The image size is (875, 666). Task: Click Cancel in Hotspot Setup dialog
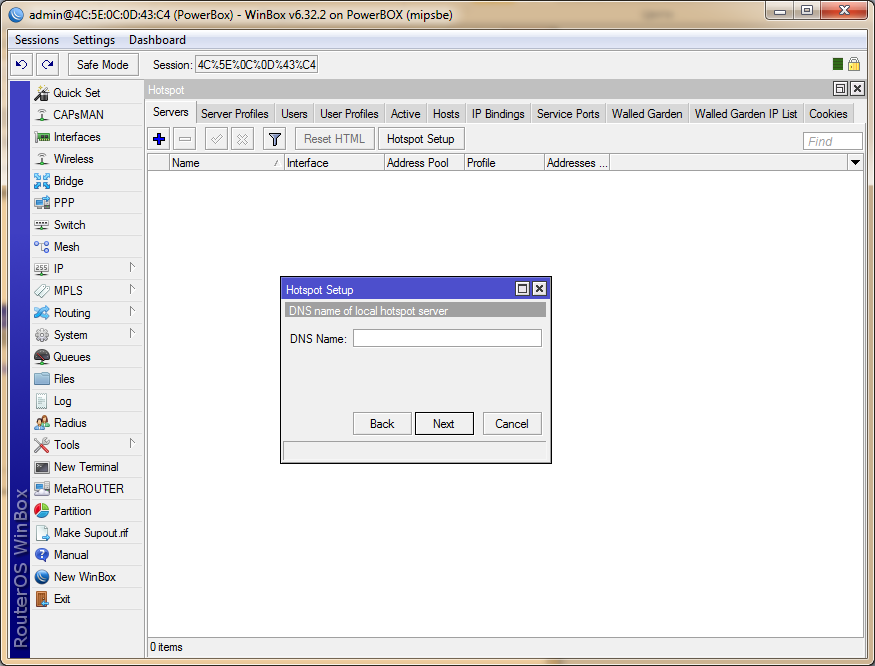coord(511,424)
